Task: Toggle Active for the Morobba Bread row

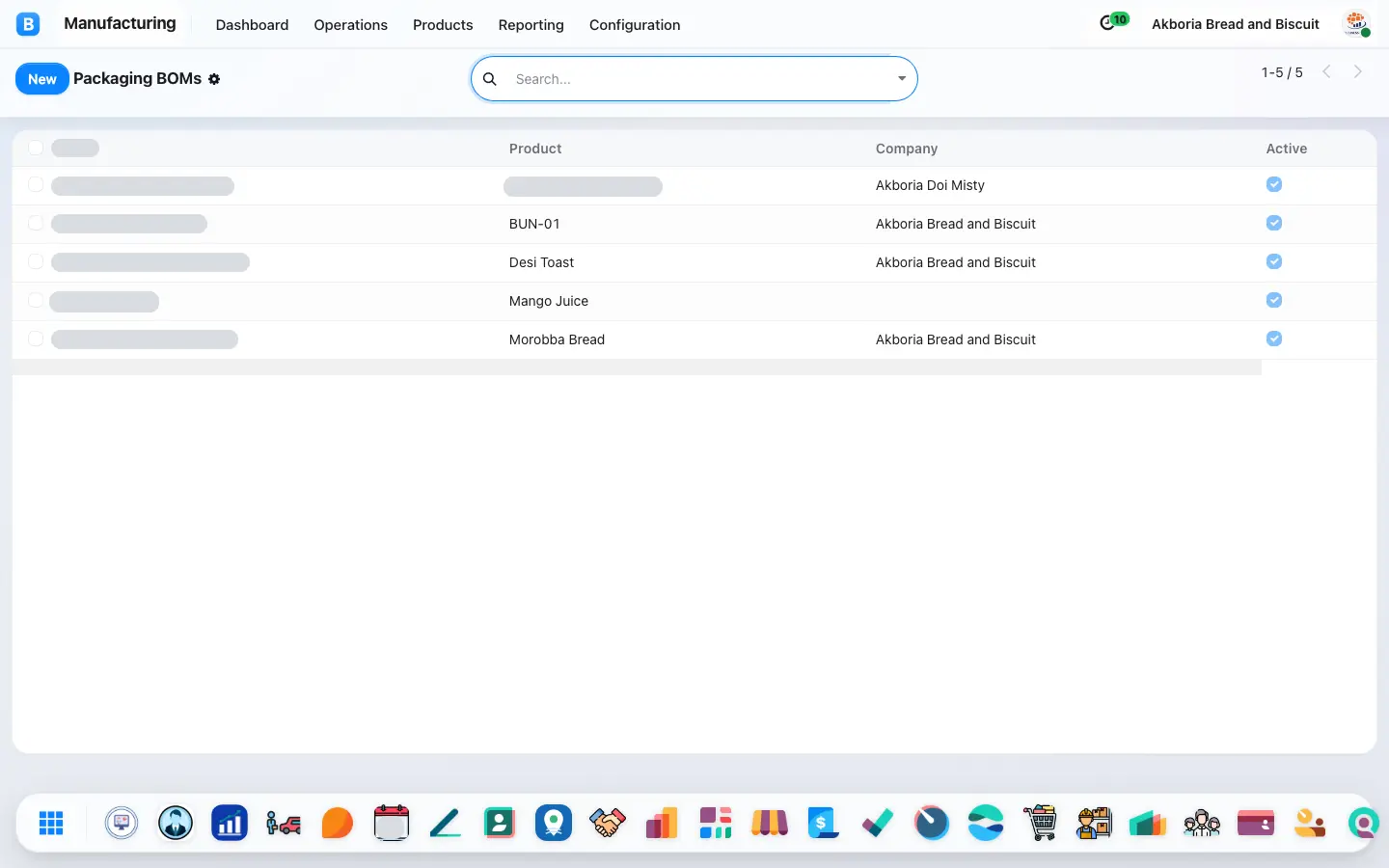Action: click(1274, 339)
